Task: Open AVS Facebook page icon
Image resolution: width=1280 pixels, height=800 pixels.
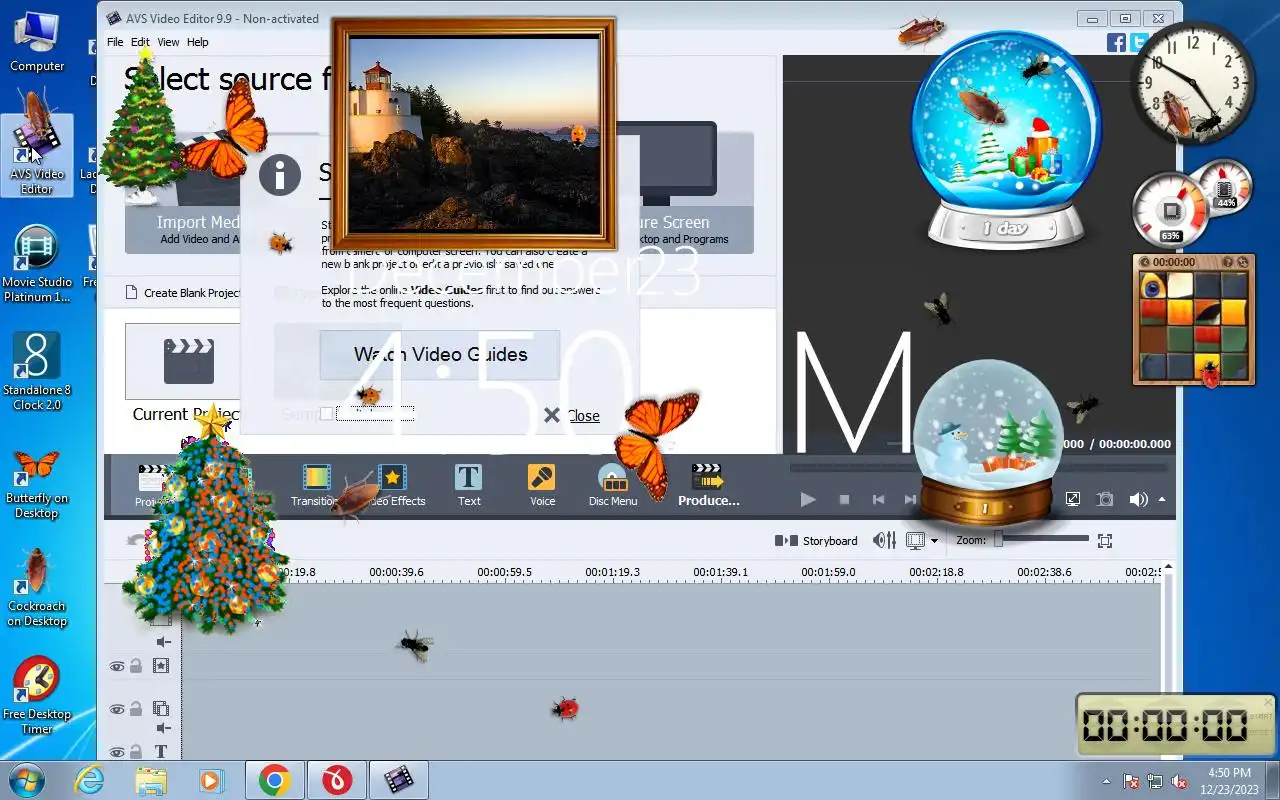Action: tap(1117, 42)
